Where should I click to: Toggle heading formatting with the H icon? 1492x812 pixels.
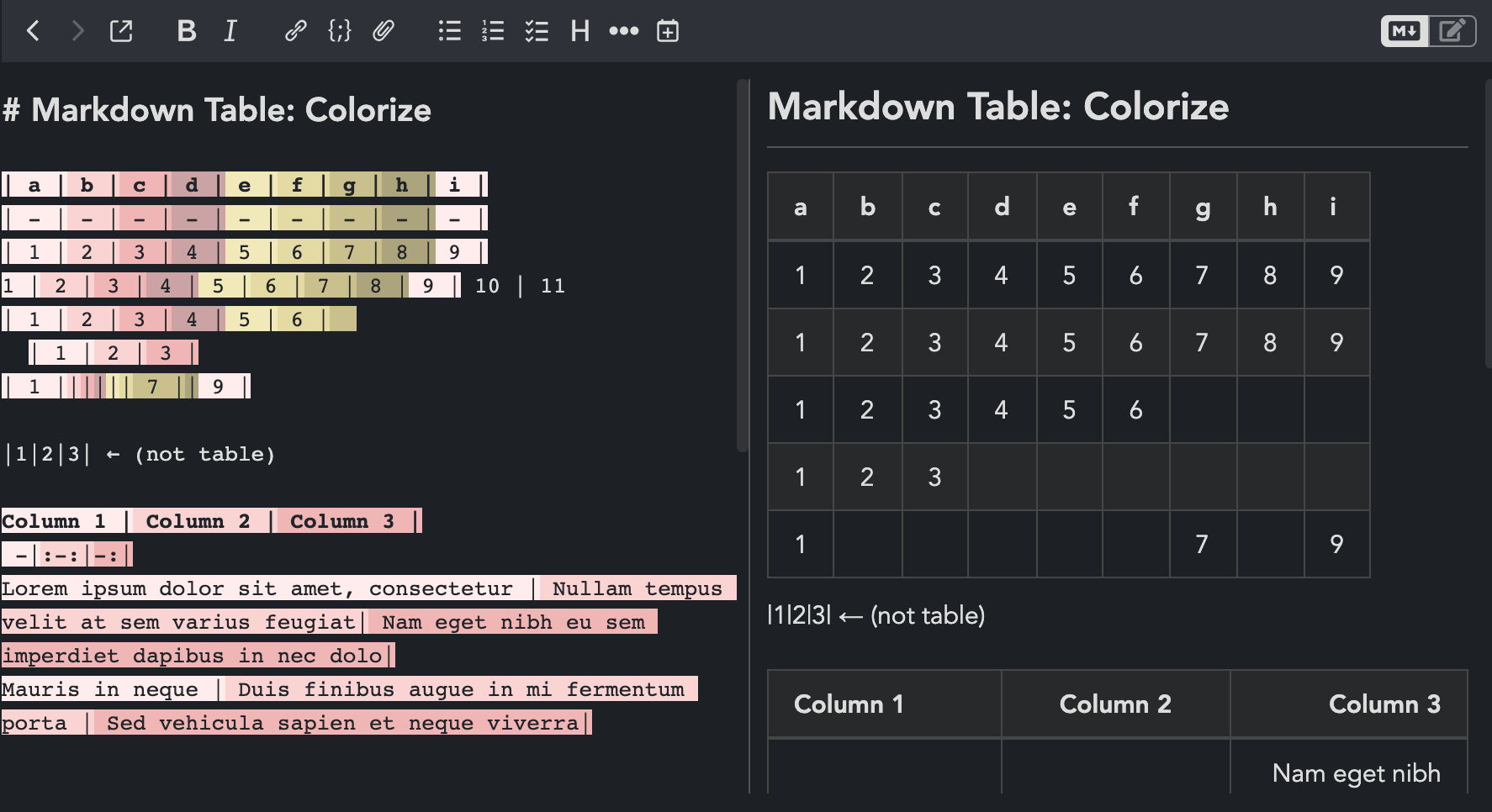click(x=579, y=31)
